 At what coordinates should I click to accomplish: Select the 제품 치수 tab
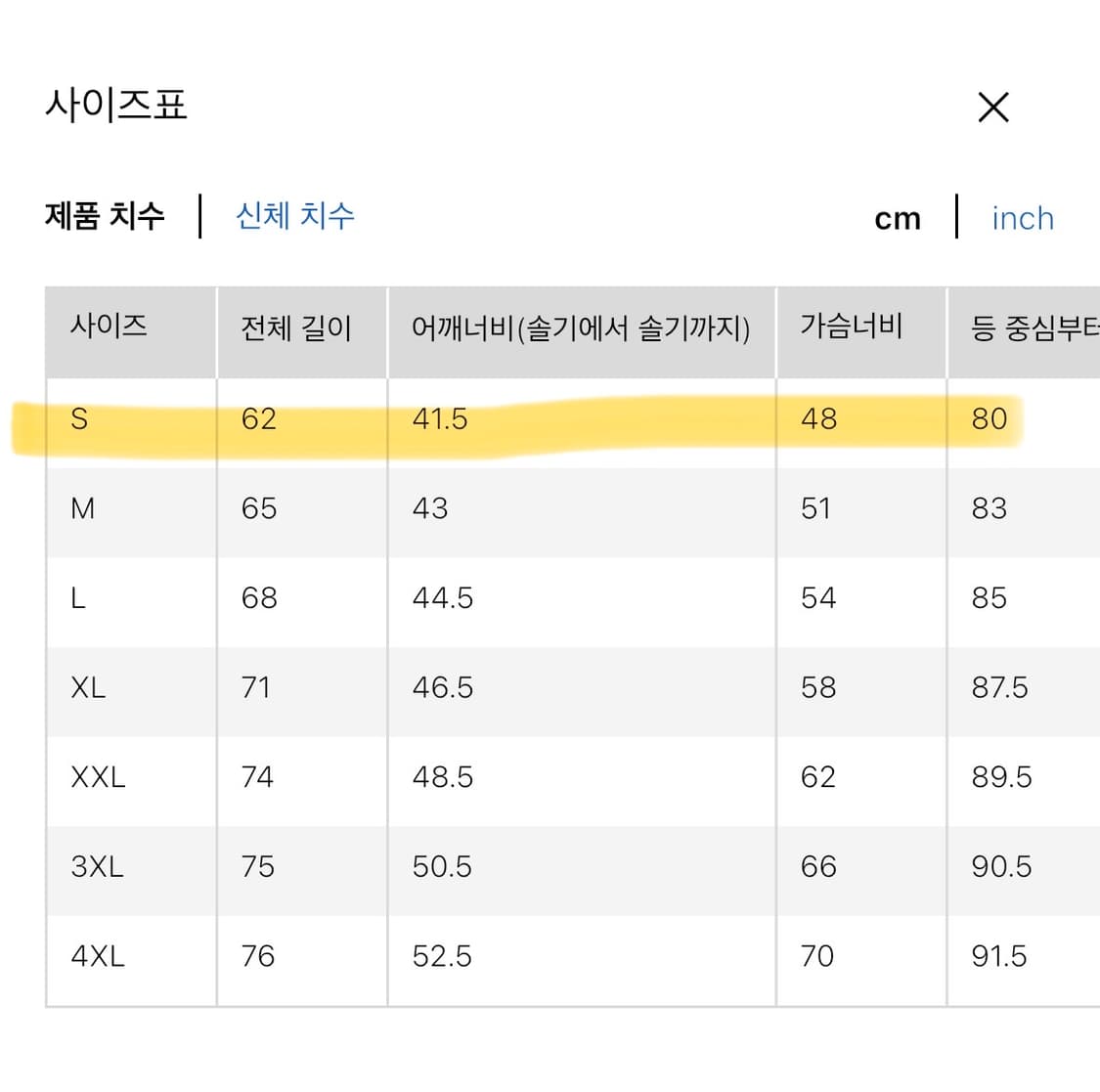tap(106, 216)
